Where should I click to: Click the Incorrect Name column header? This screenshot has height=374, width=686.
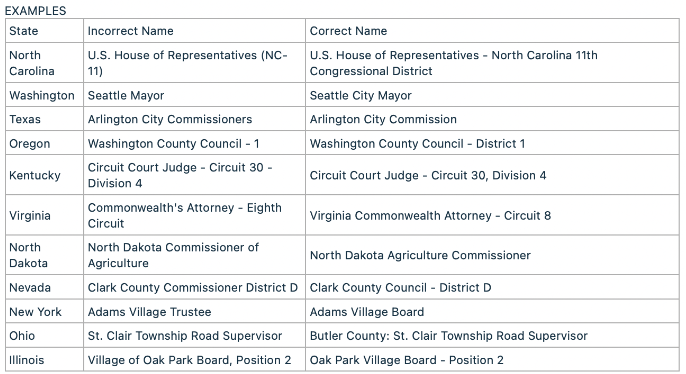(x=194, y=31)
